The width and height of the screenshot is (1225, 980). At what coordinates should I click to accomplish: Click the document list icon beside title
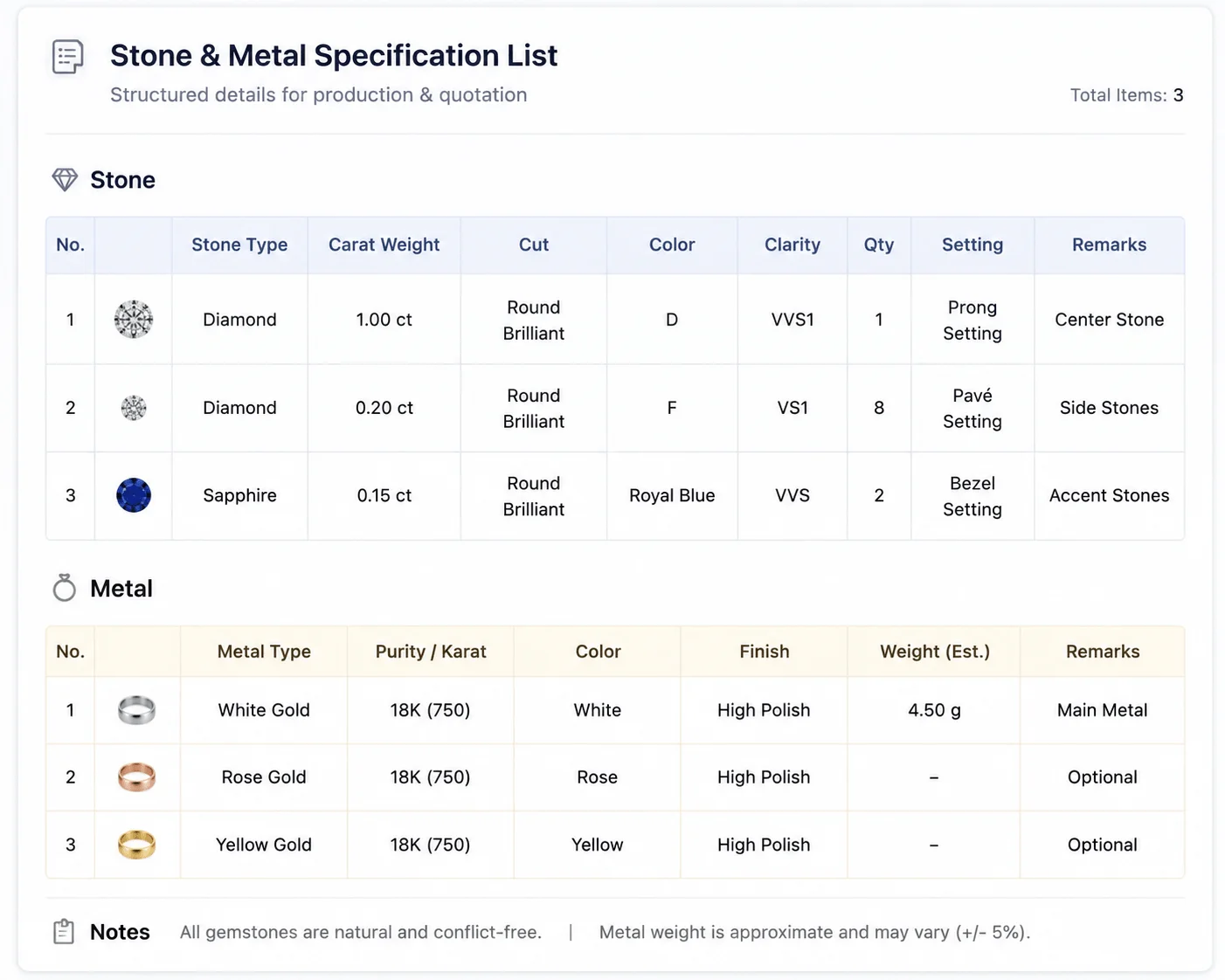(x=67, y=57)
